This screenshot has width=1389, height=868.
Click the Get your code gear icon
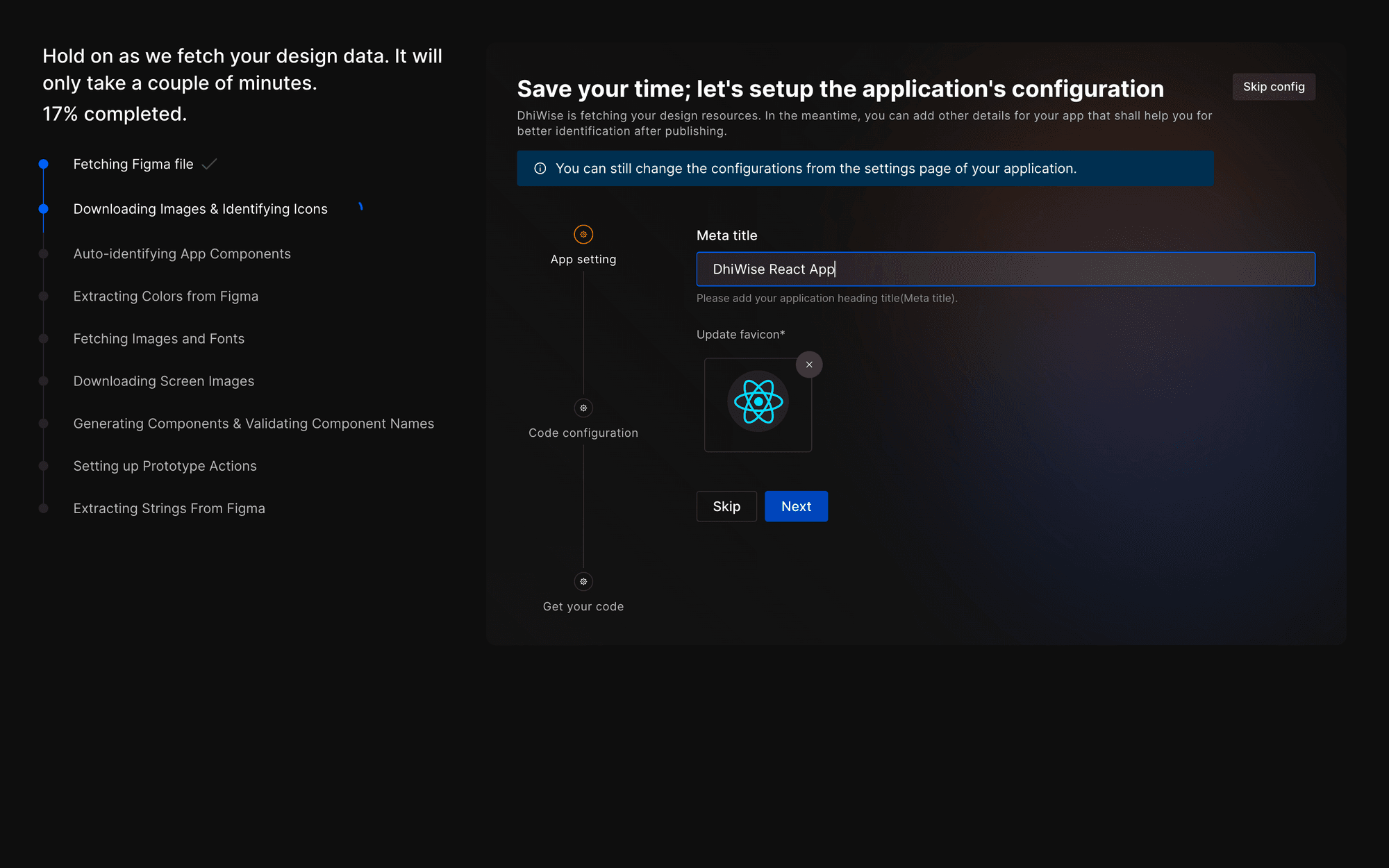coord(583,581)
